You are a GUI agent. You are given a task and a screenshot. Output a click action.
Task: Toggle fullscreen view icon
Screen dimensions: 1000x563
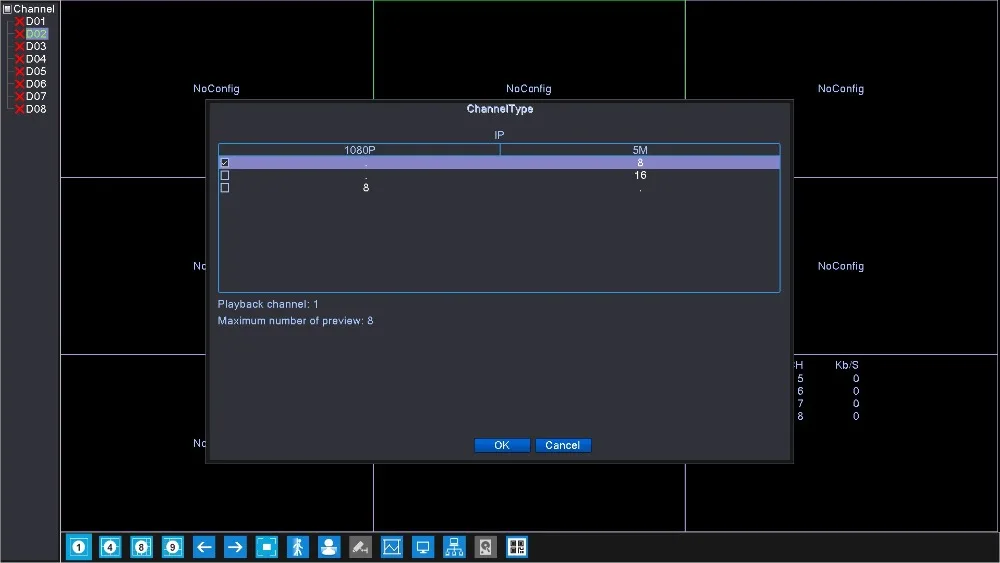[x=266, y=547]
